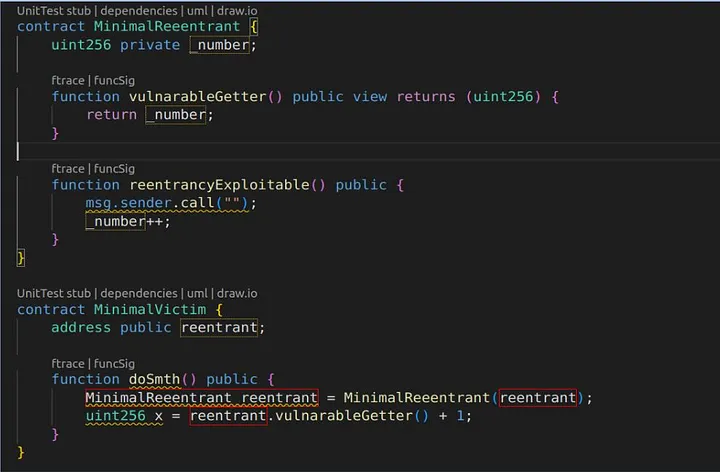Click 'ftrace' above doSmth function
The width and height of the screenshot is (720, 472).
coord(68,364)
